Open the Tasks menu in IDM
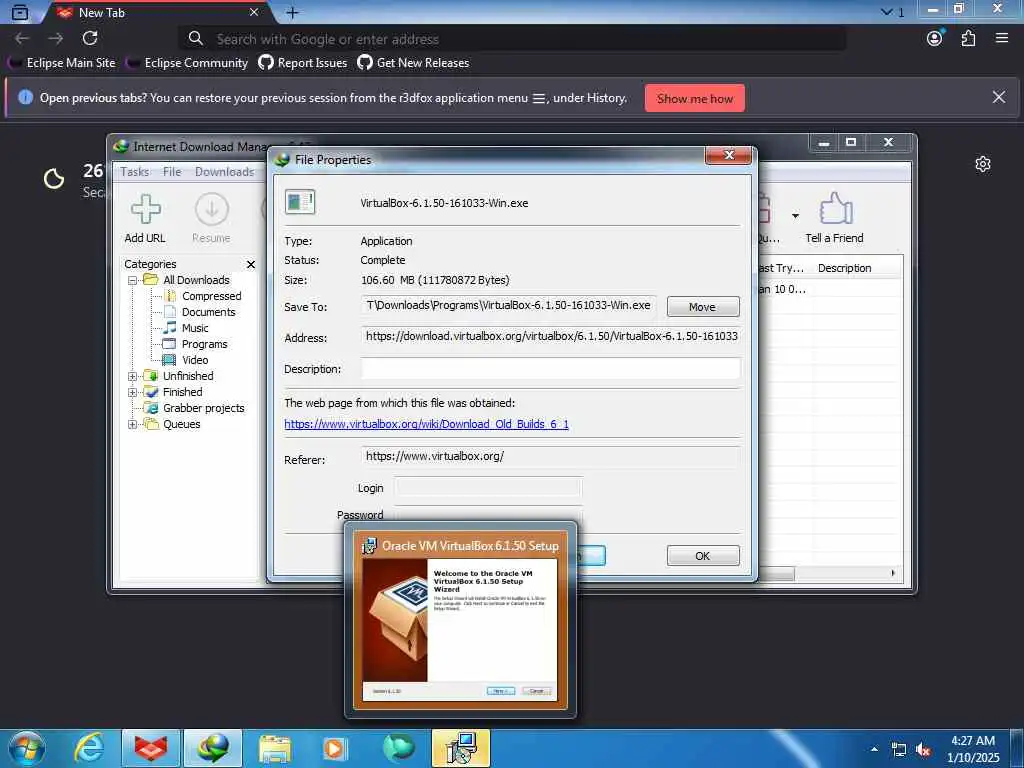The height and width of the screenshot is (768, 1024). pyautogui.click(x=135, y=172)
